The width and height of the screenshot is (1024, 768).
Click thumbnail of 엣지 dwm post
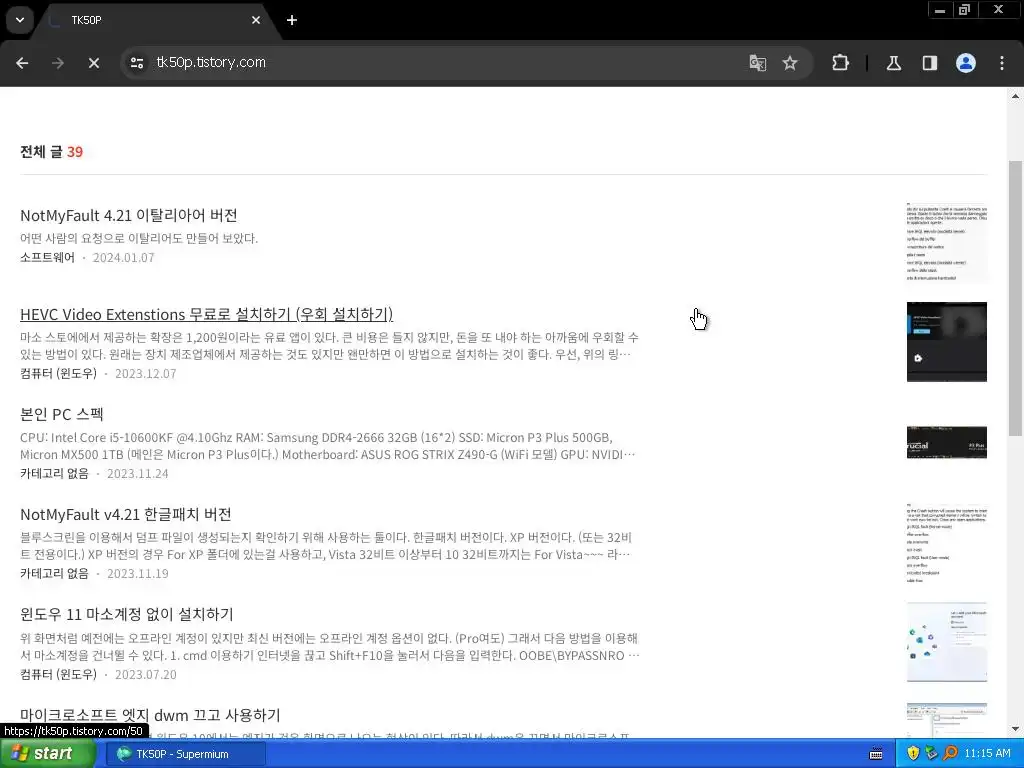[x=946, y=720]
